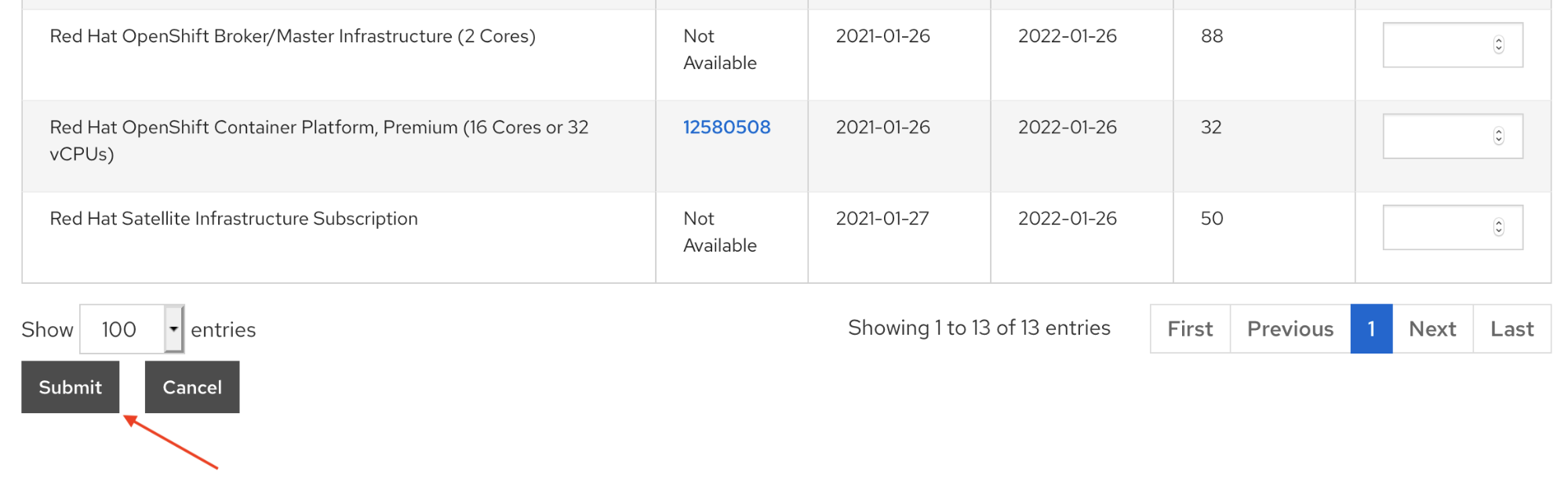Use quantity stepper arrows for Satellite Infrastructure row
This screenshot has height=479, width=1568.
[x=1498, y=228]
